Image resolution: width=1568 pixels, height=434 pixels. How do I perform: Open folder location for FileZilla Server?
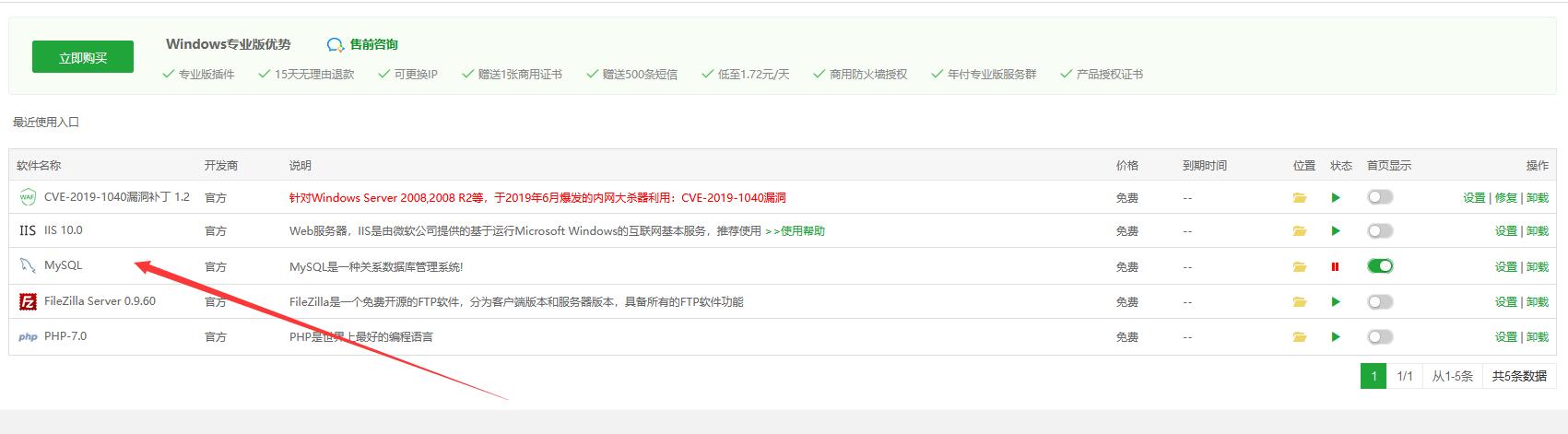1300,301
